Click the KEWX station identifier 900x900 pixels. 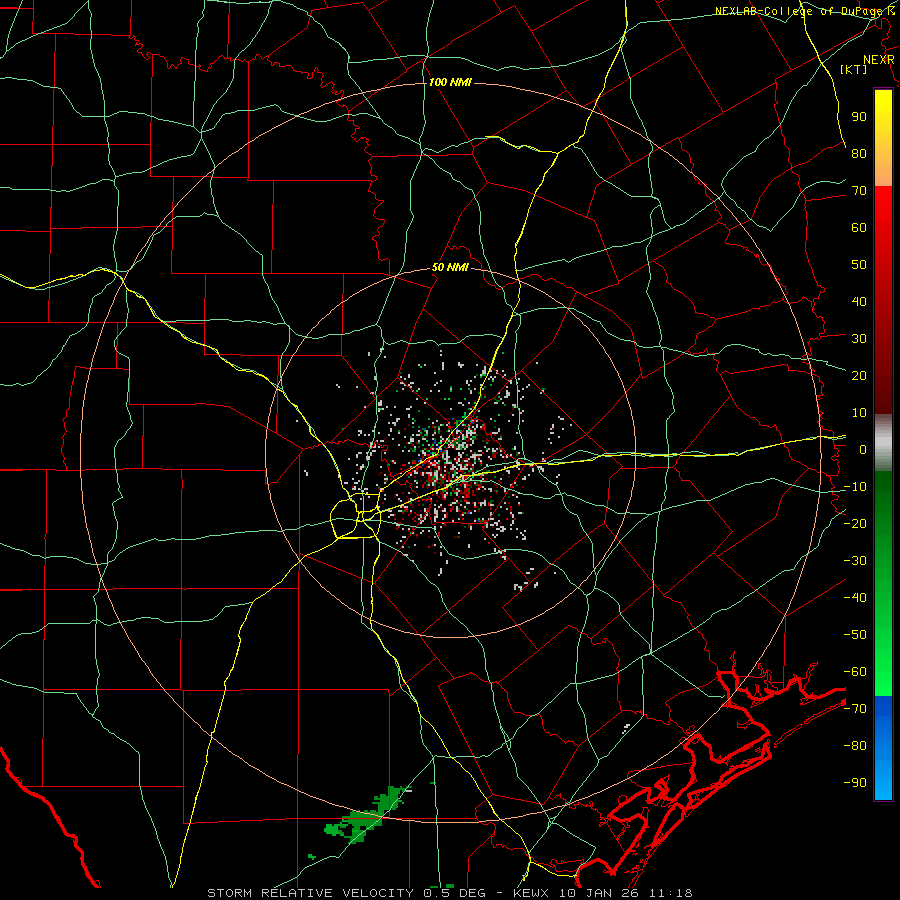pos(532,893)
